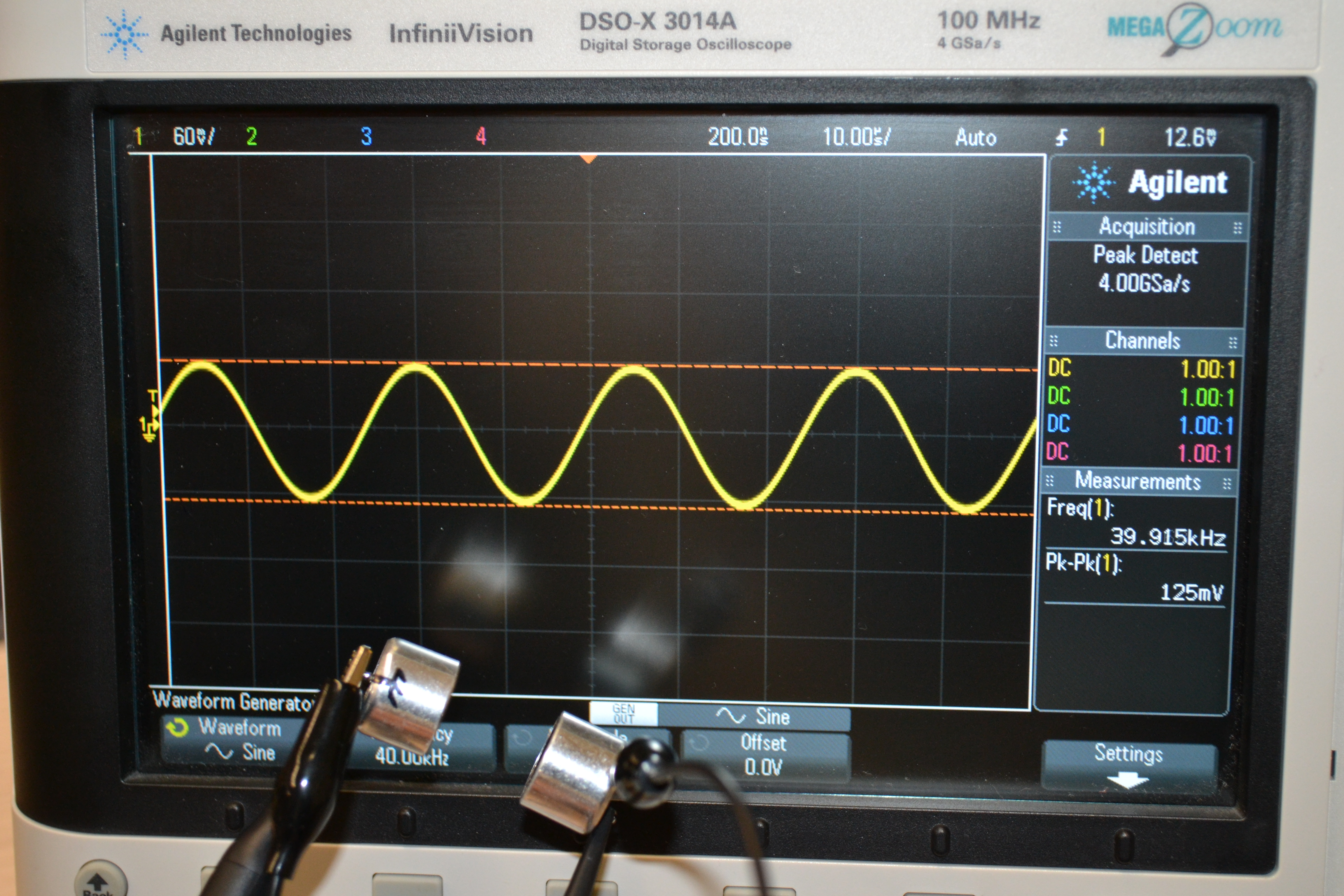Select the blue channel 3 indicator
The image size is (1344, 896).
[366, 136]
